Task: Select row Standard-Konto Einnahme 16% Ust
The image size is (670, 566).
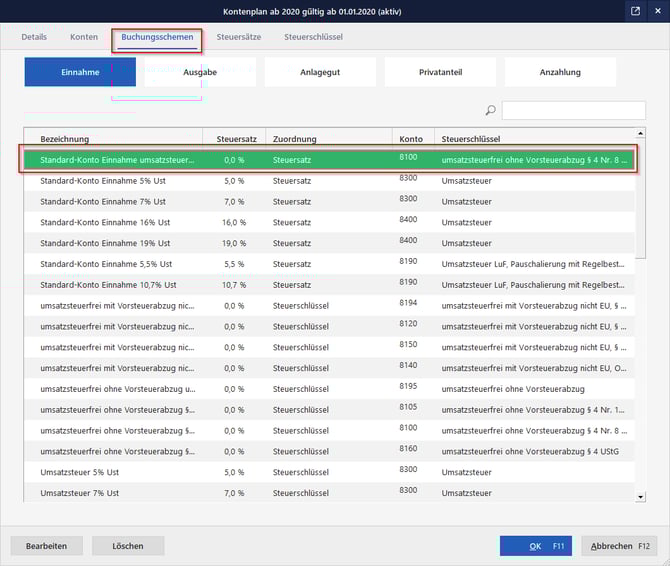Action: (x=329, y=222)
